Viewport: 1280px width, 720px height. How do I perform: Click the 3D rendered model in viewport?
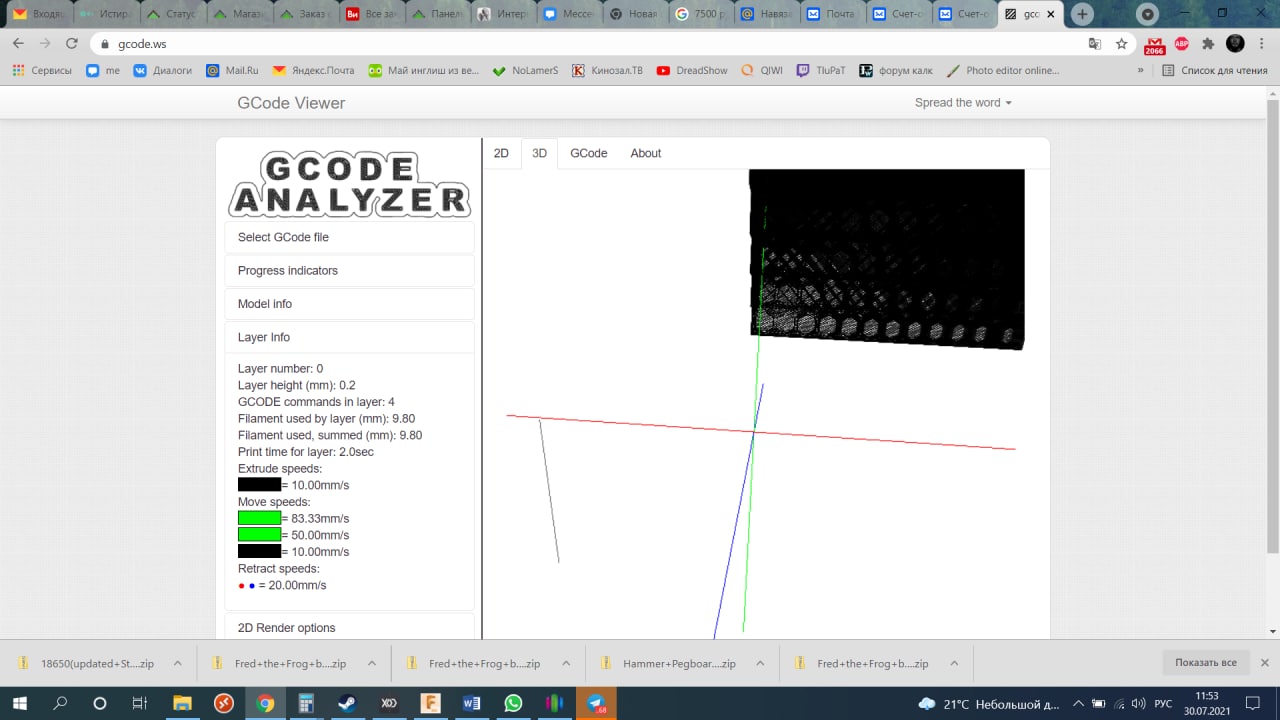point(887,258)
